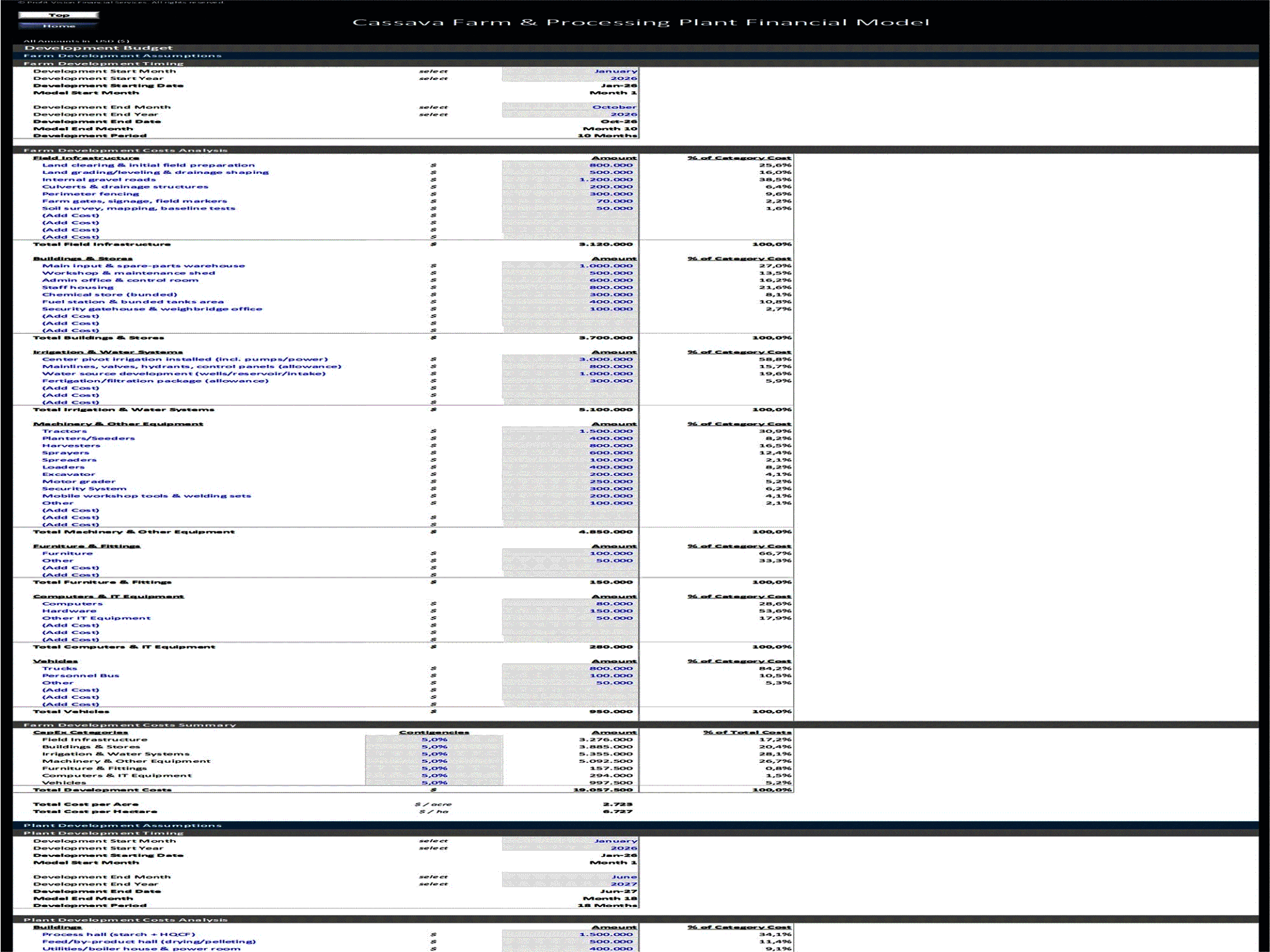
Task: Click the Total Development Costs value 19.057.500
Action: (603, 790)
